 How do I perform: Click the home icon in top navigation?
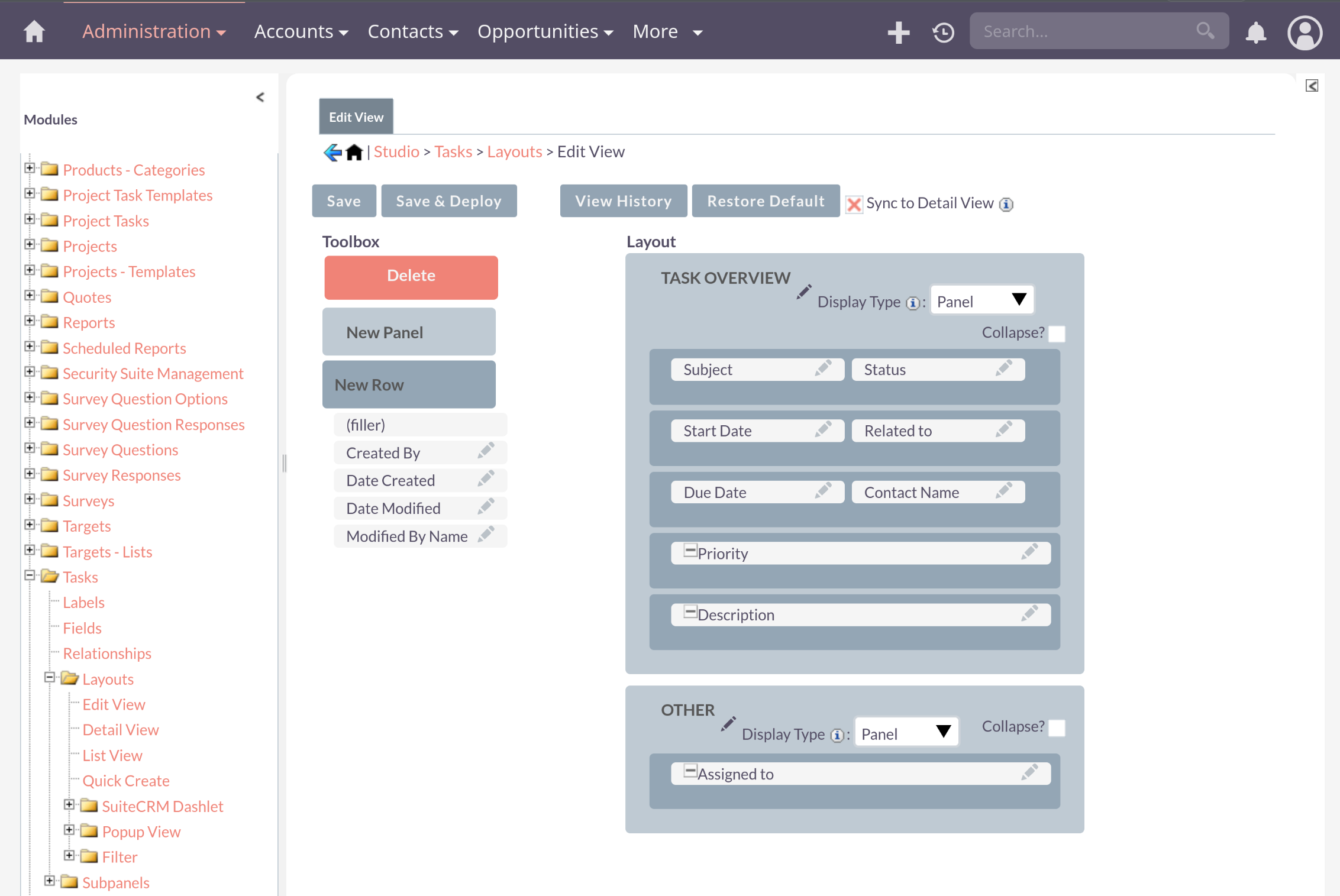34,31
